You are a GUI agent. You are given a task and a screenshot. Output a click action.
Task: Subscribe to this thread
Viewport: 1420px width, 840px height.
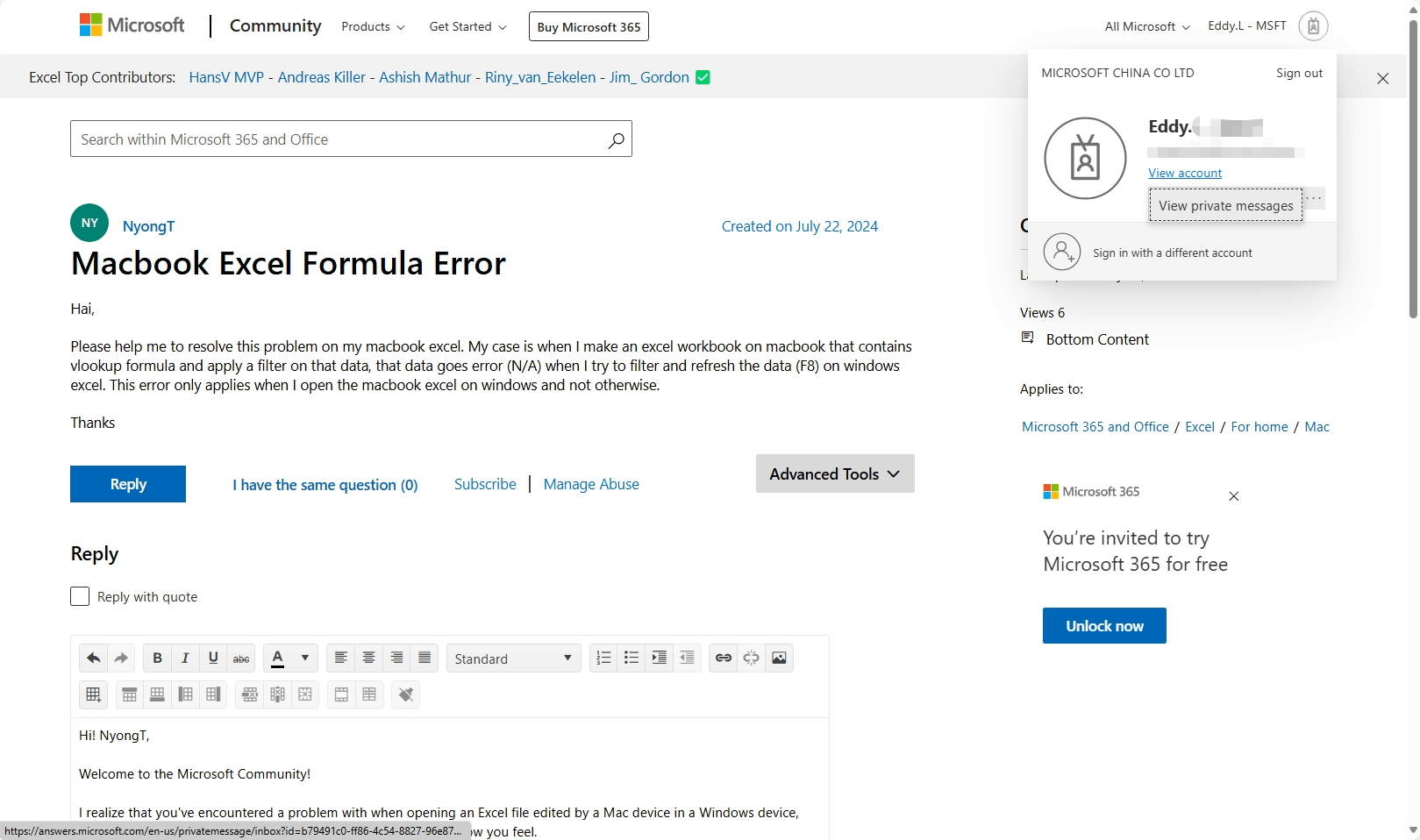(x=485, y=484)
